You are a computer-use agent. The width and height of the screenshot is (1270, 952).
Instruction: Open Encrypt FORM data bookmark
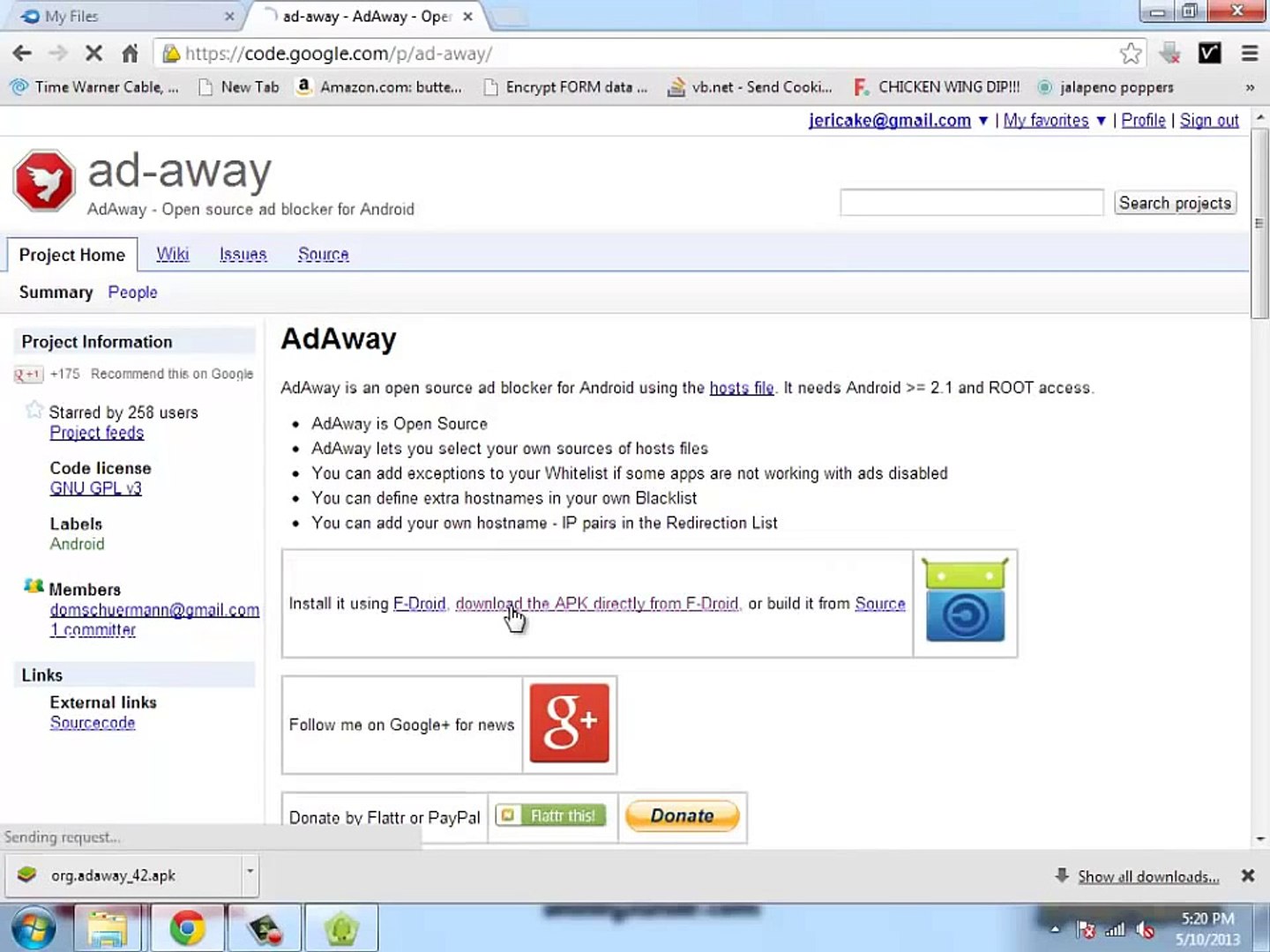coord(566,87)
